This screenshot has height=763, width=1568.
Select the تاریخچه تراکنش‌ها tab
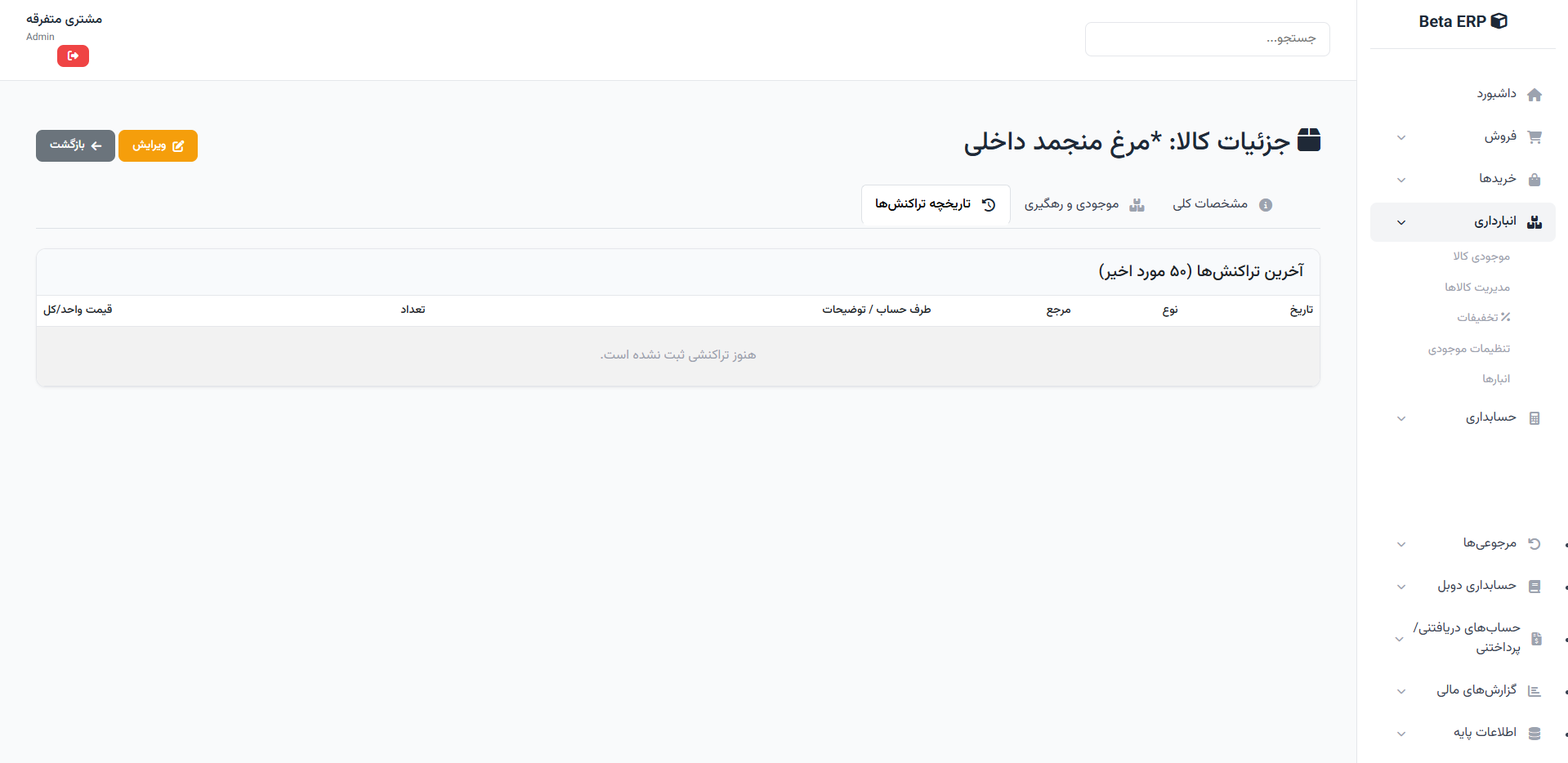tap(936, 204)
